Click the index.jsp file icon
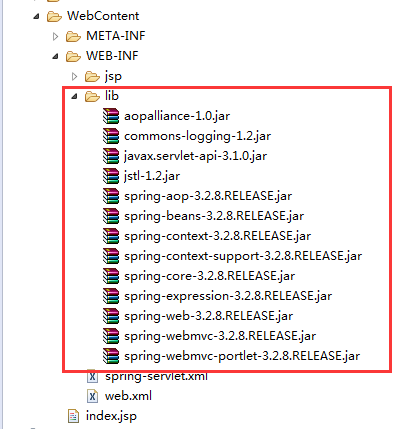403x429 pixels. click(73, 416)
